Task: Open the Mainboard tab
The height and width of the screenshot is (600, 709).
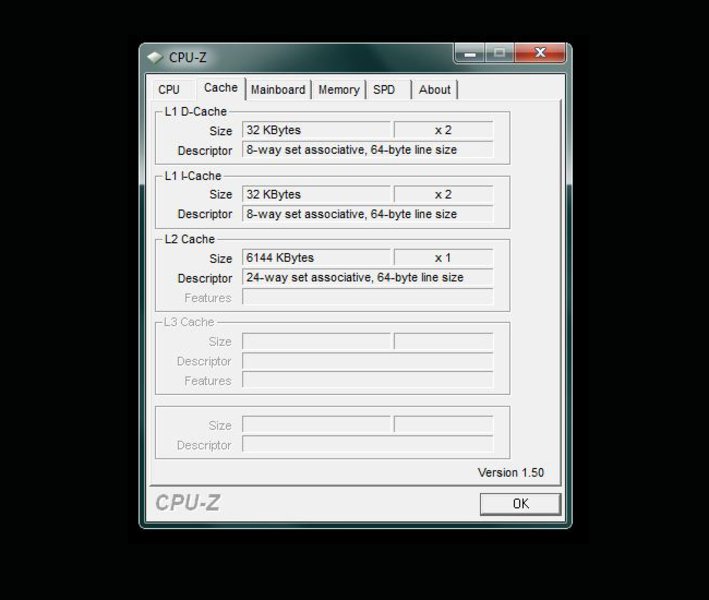Action: pyautogui.click(x=278, y=90)
